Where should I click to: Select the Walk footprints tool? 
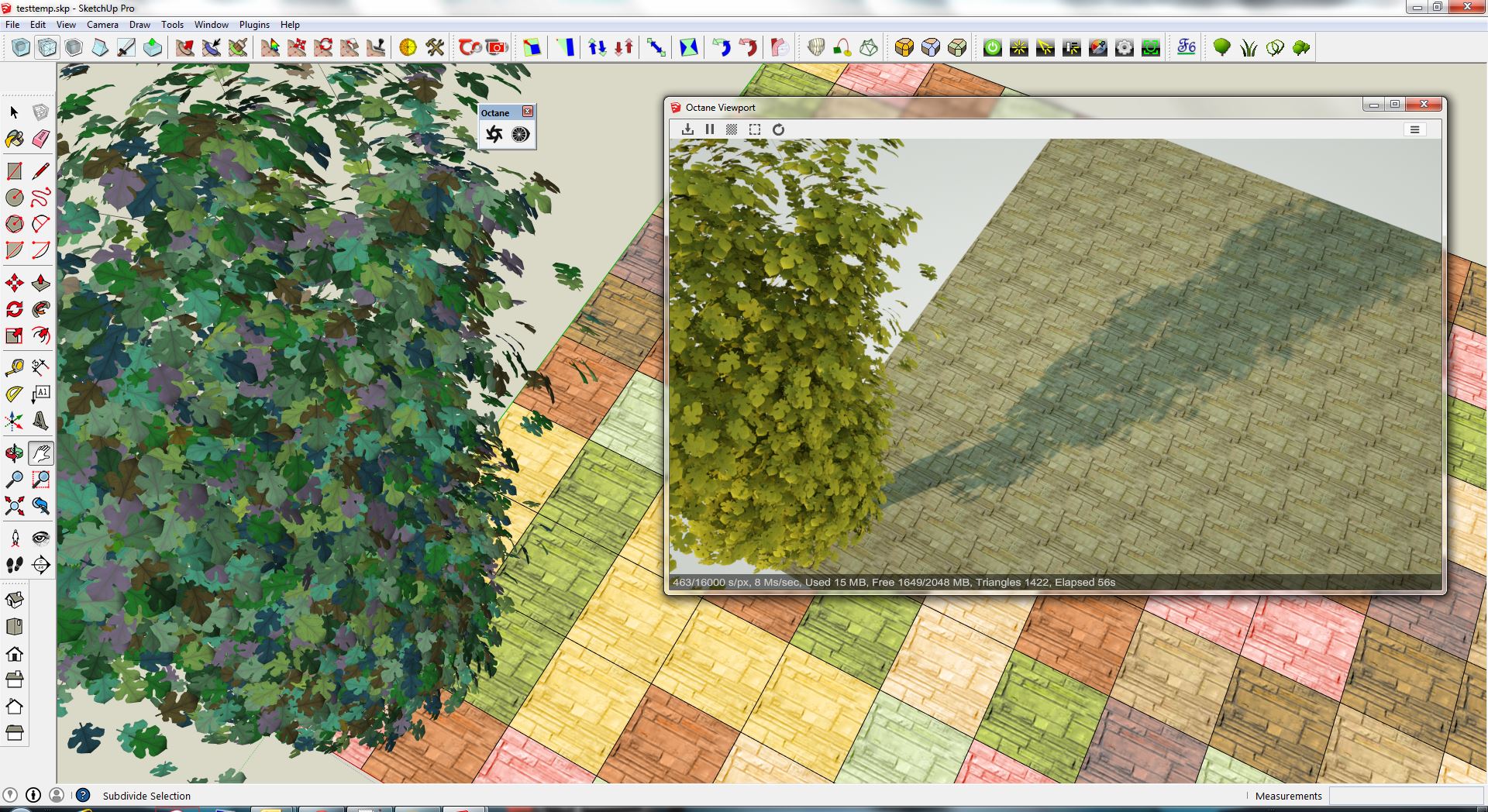[x=14, y=565]
